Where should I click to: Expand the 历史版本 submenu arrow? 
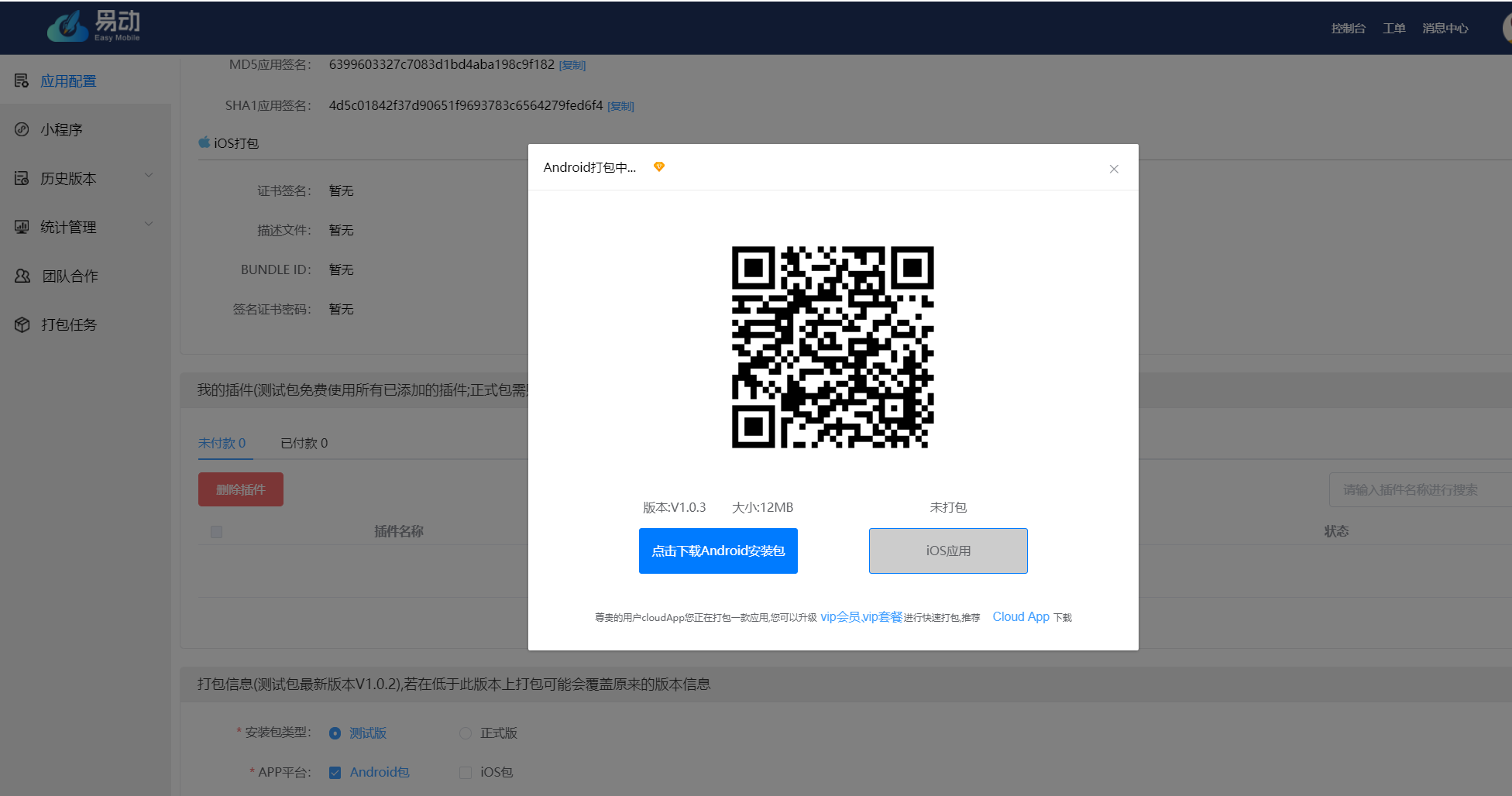(x=149, y=176)
